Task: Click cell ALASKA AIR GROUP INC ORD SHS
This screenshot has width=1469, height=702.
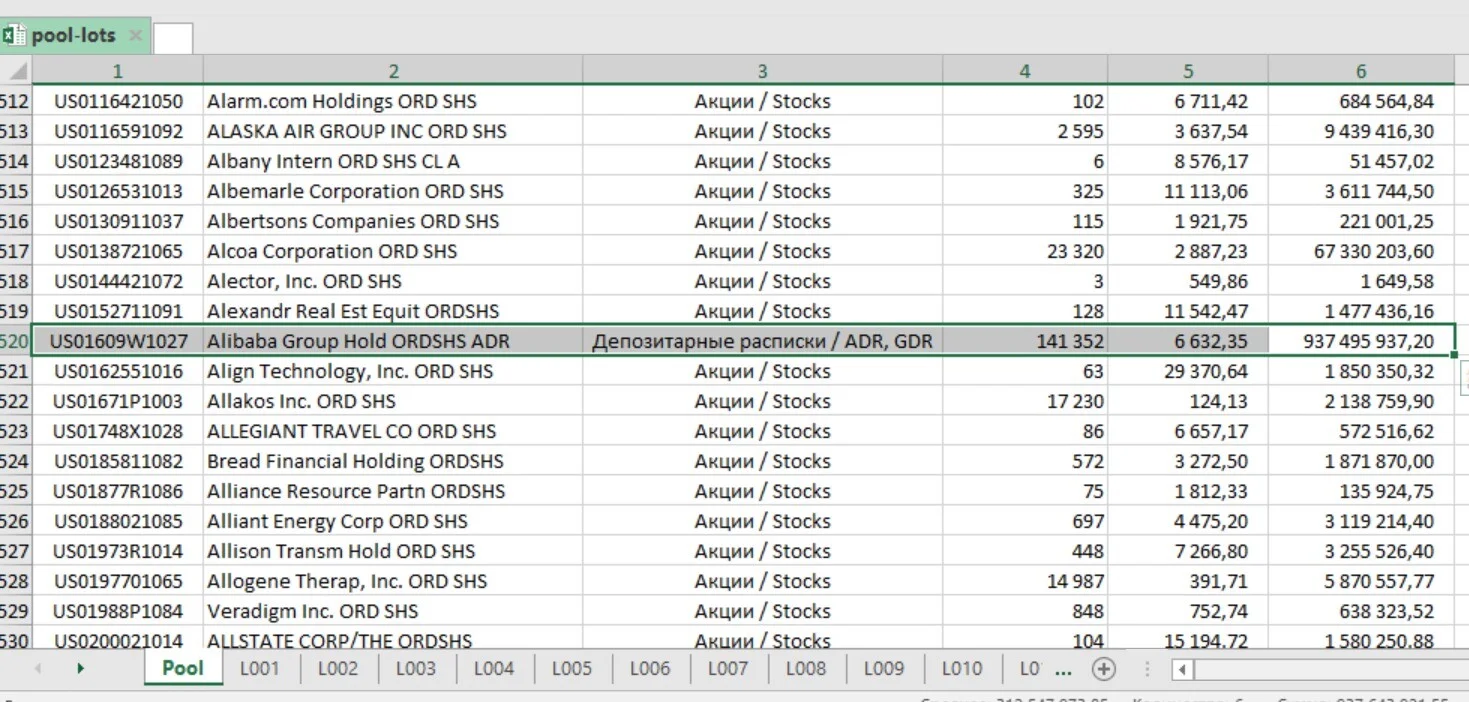Action: 393,131
